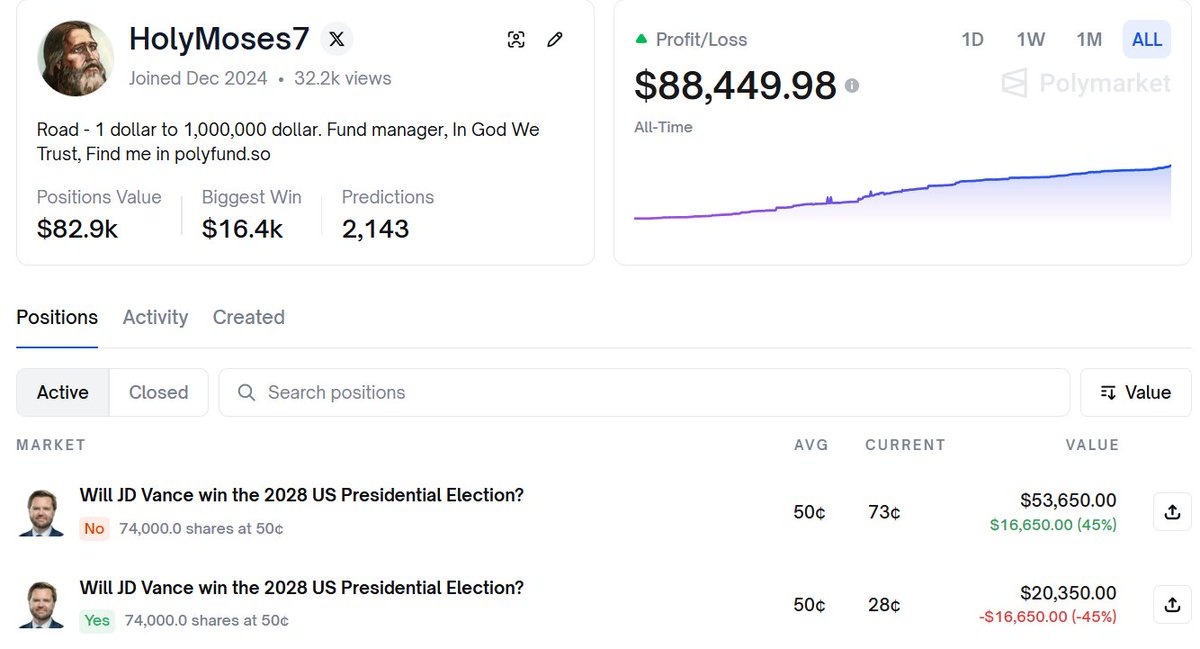Select the 1D profit timeframe
Screen dimensions: 1200x649
pyautogui.click(x=972, y=40)
